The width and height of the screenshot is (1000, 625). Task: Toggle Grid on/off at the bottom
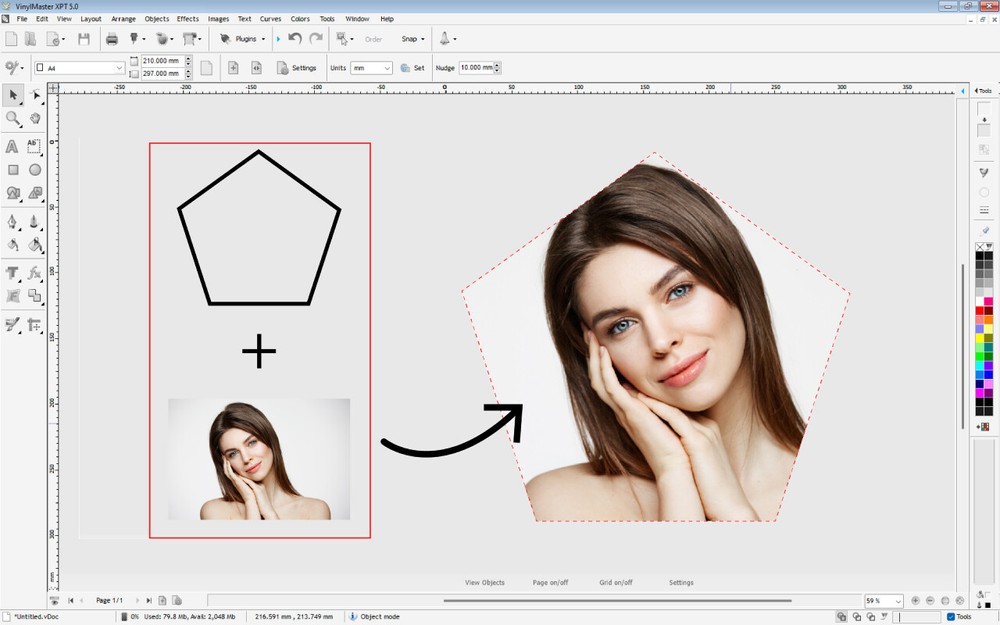pos(616,582)
